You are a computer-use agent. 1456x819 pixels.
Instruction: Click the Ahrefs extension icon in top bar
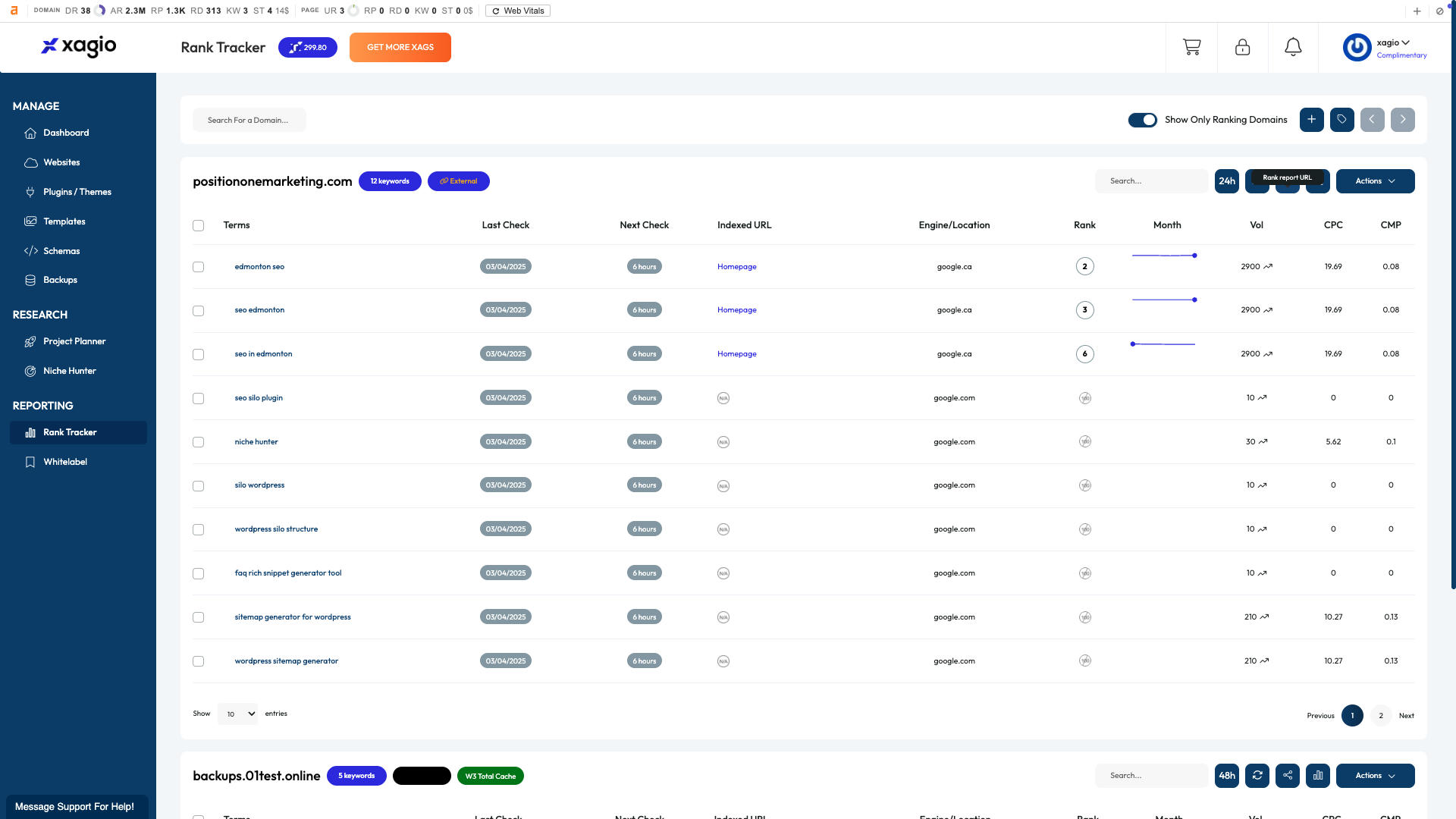(14, 11)
